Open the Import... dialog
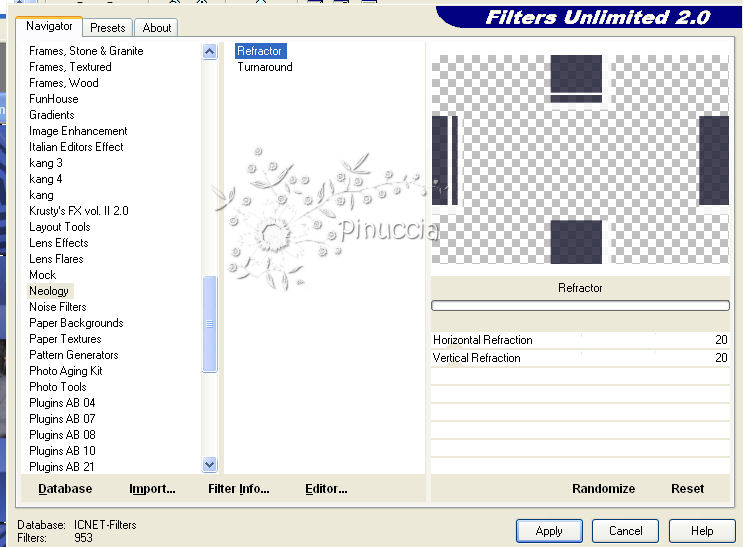 pos(152,489)
